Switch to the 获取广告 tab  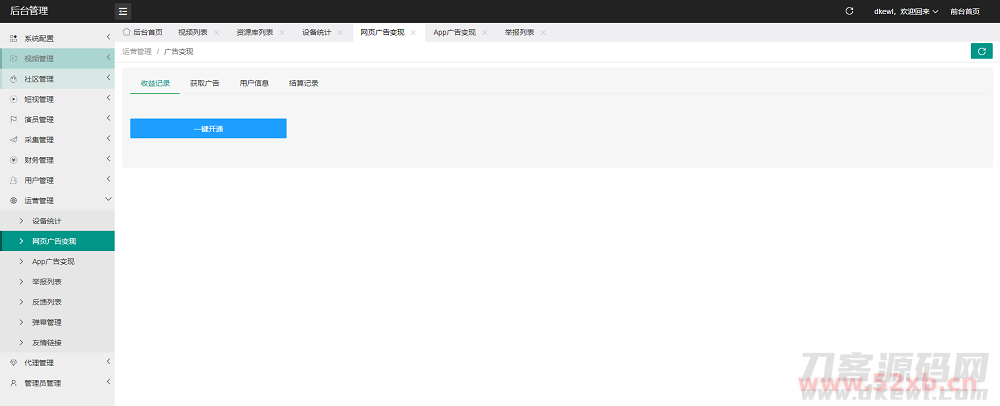(x=205, y=83)
